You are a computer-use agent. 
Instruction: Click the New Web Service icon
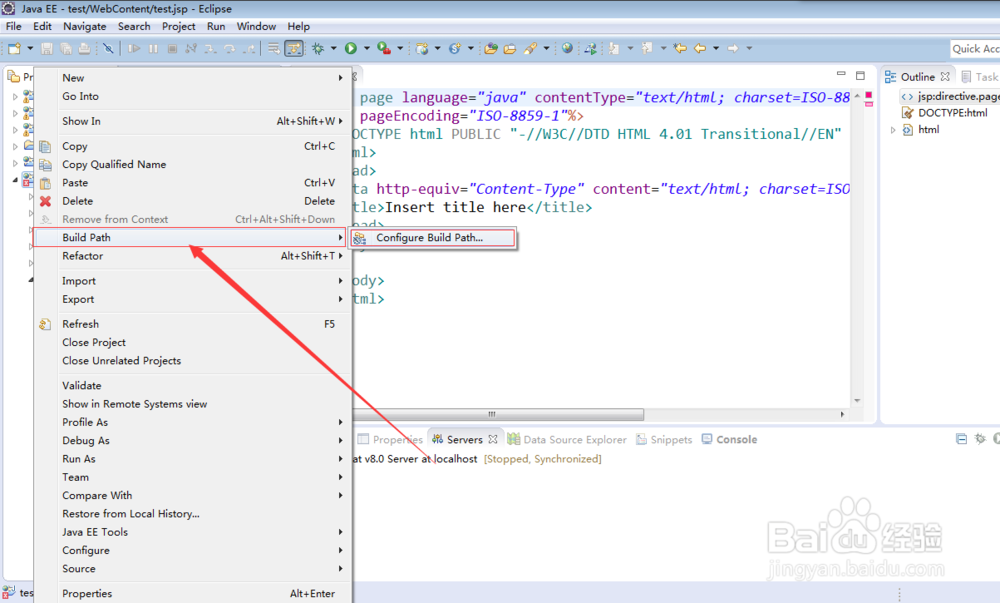(x=455, y=48)
